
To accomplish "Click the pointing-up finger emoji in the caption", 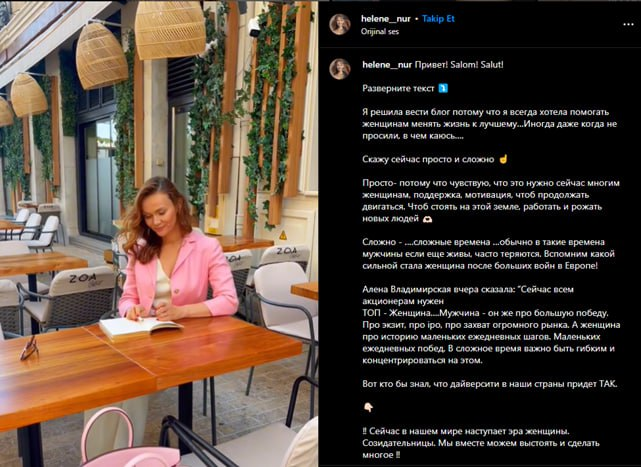I will (x=503, y=159).
